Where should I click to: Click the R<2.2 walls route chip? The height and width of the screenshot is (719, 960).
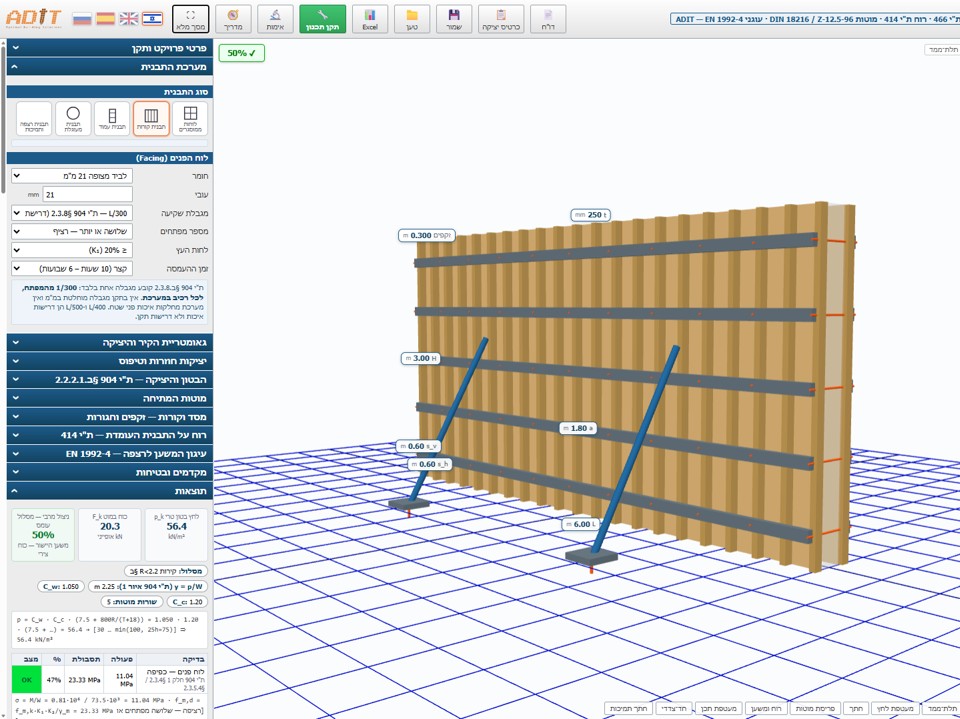[x=166, y=571]
